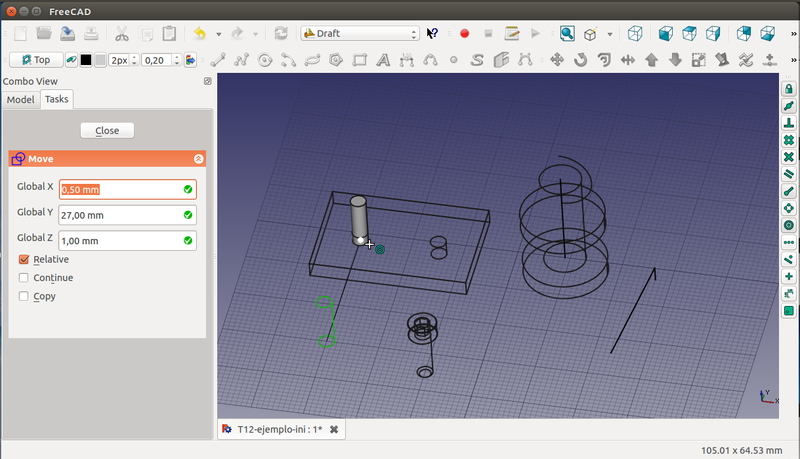
Task: Open the Draft workbench dropdown
Action: (360, 34)
